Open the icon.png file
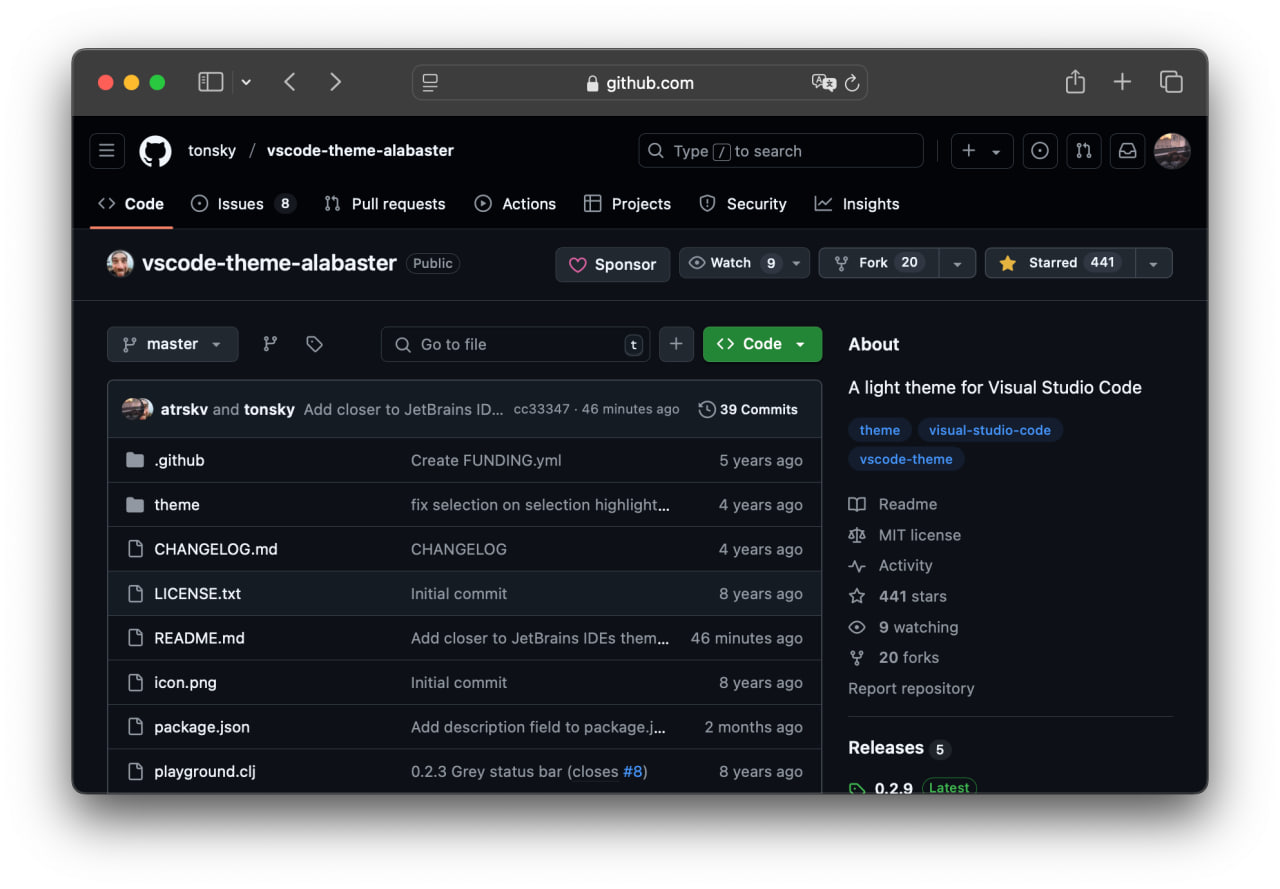The image size is (1280, 889). coord(185,683)
